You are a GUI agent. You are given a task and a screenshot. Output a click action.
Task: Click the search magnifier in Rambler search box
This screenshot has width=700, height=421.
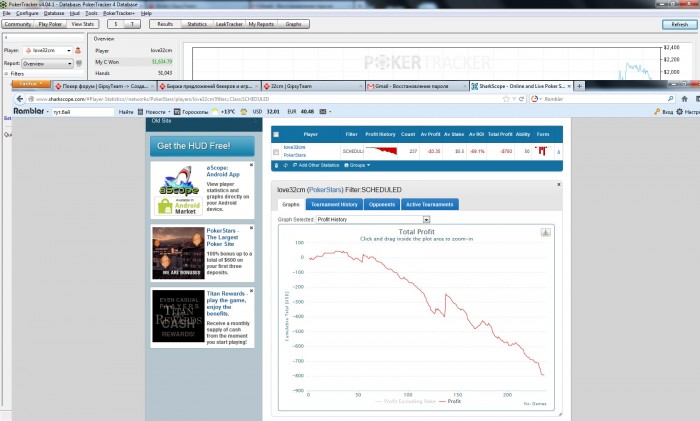pos(671,99)
